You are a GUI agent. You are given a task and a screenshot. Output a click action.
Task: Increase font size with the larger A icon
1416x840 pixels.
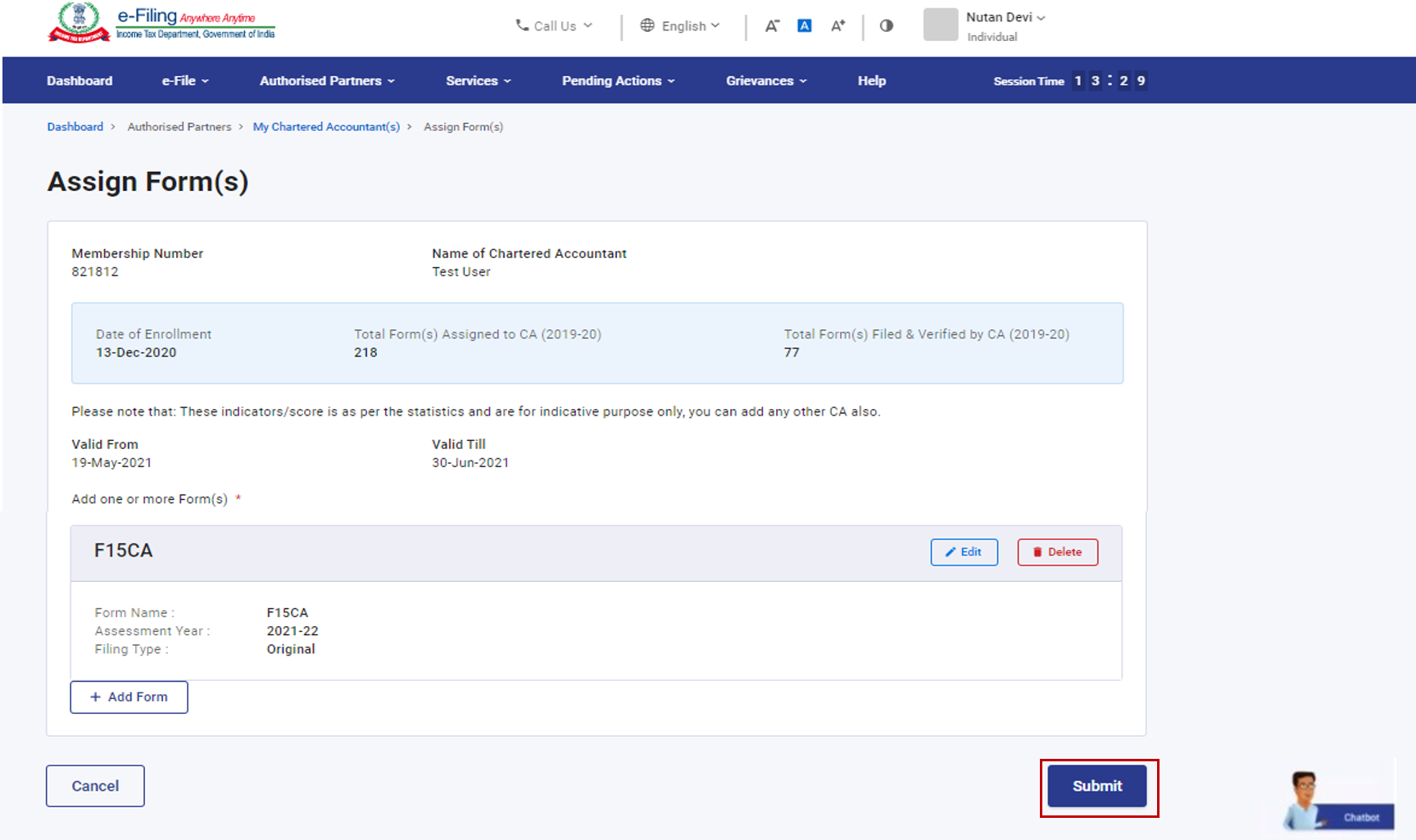tap(837, 26)
